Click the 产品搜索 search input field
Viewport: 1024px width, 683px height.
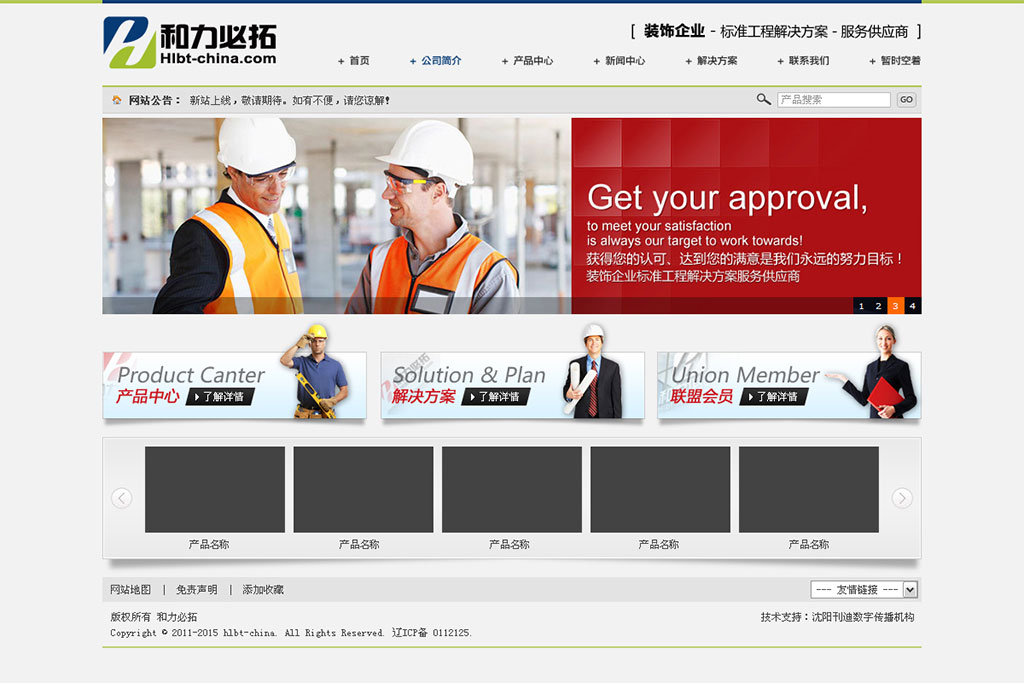833,100
